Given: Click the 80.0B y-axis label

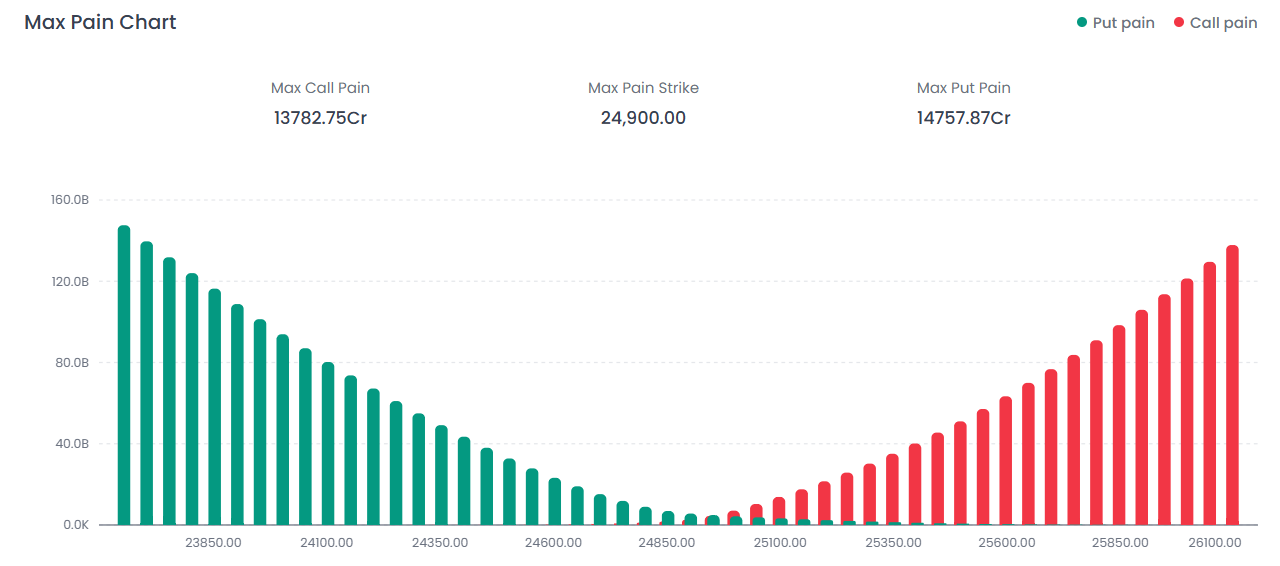Looking at the screenshot, I should point(70,362).
